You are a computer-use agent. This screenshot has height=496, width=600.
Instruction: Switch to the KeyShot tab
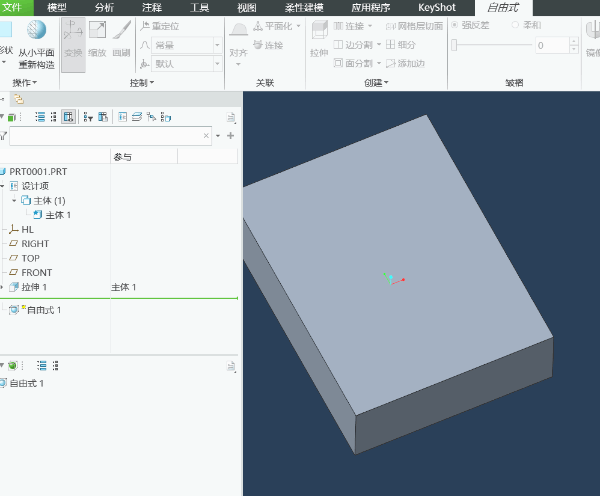[x=437, y=8]
